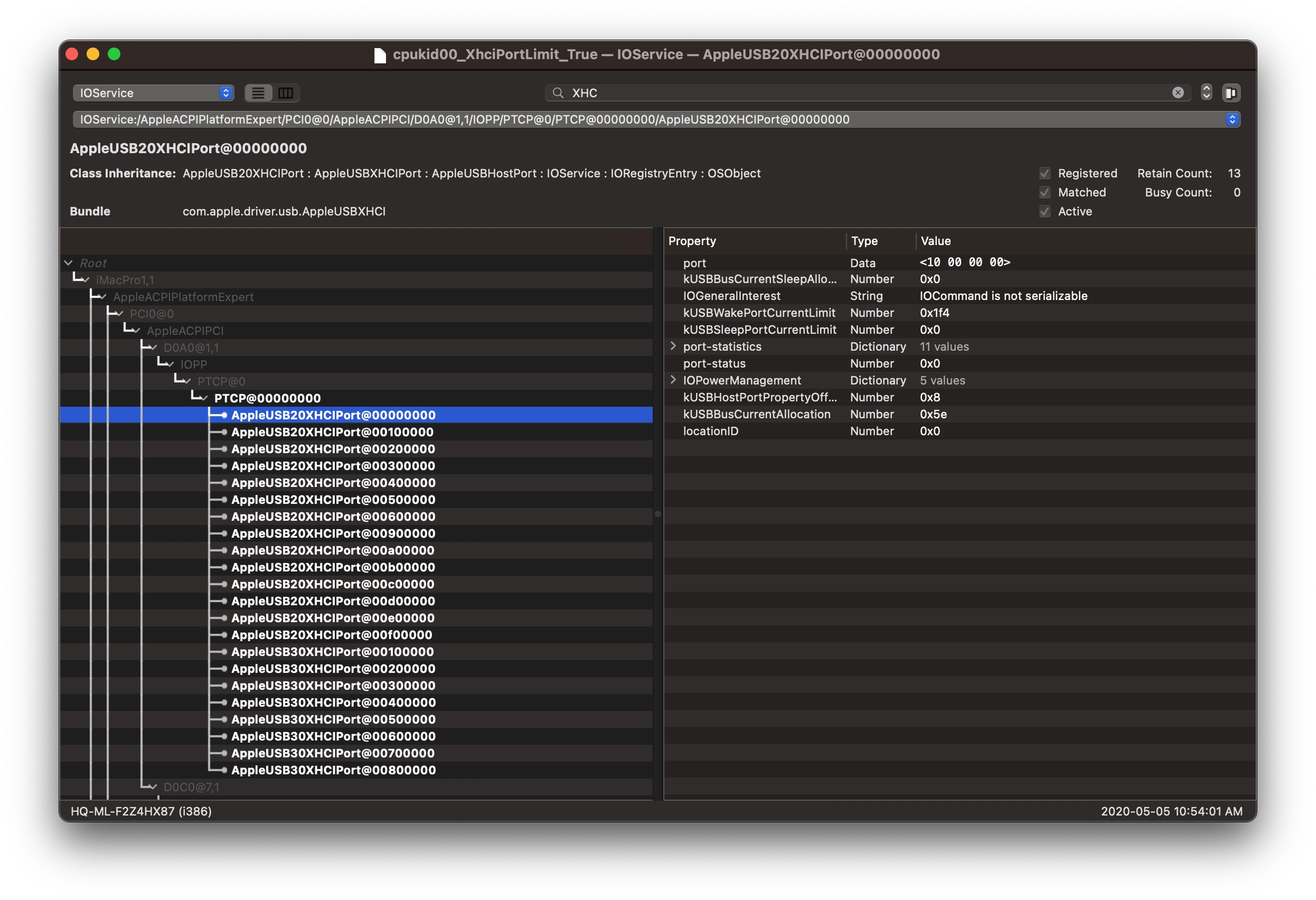Viewport: 1316px width, 900px height.
Task: Click the pane divider handle
Action: pyautogui.click(x=657, y=514)
